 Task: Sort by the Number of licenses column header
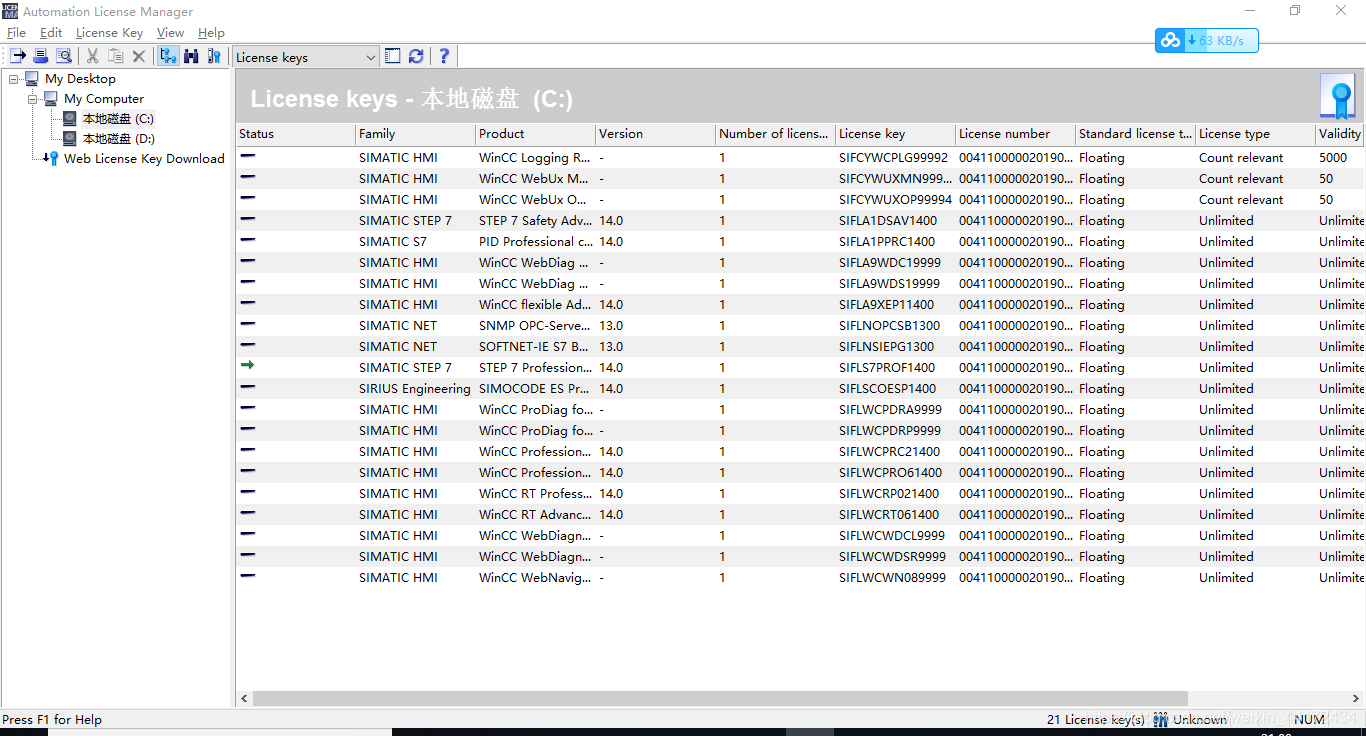click(x=775, y=134)
